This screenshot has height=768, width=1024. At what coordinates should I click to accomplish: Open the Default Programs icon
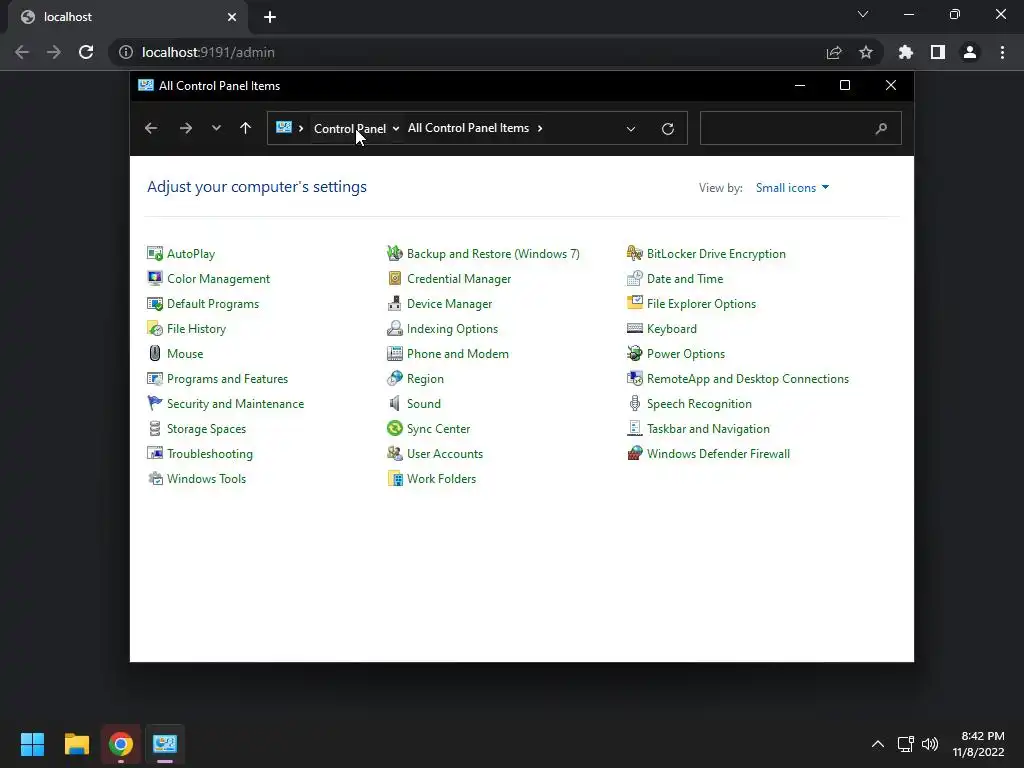pyautogui.click(x=155, y=304)
